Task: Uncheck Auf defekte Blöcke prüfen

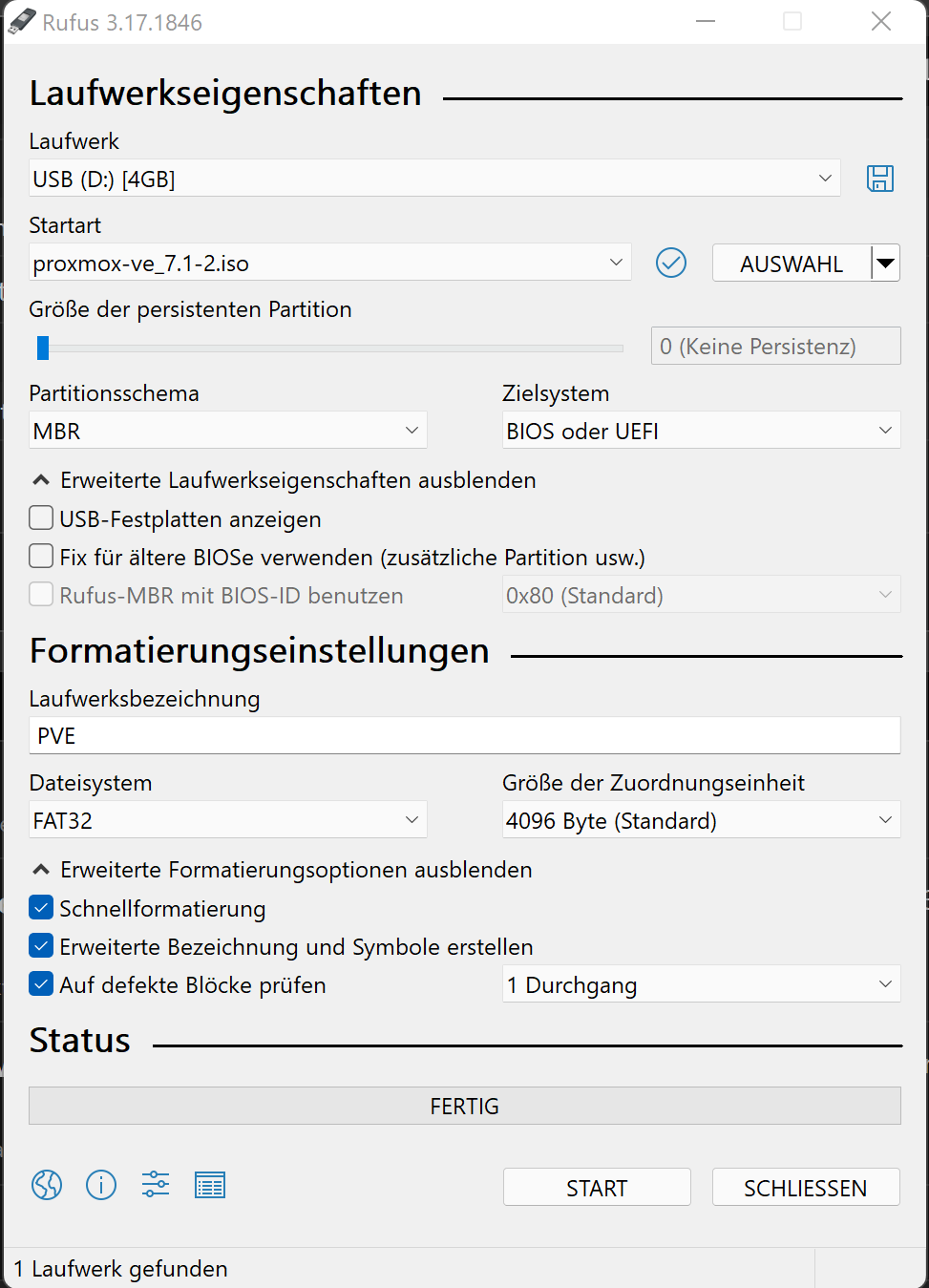Action: [x=41, y=984]
